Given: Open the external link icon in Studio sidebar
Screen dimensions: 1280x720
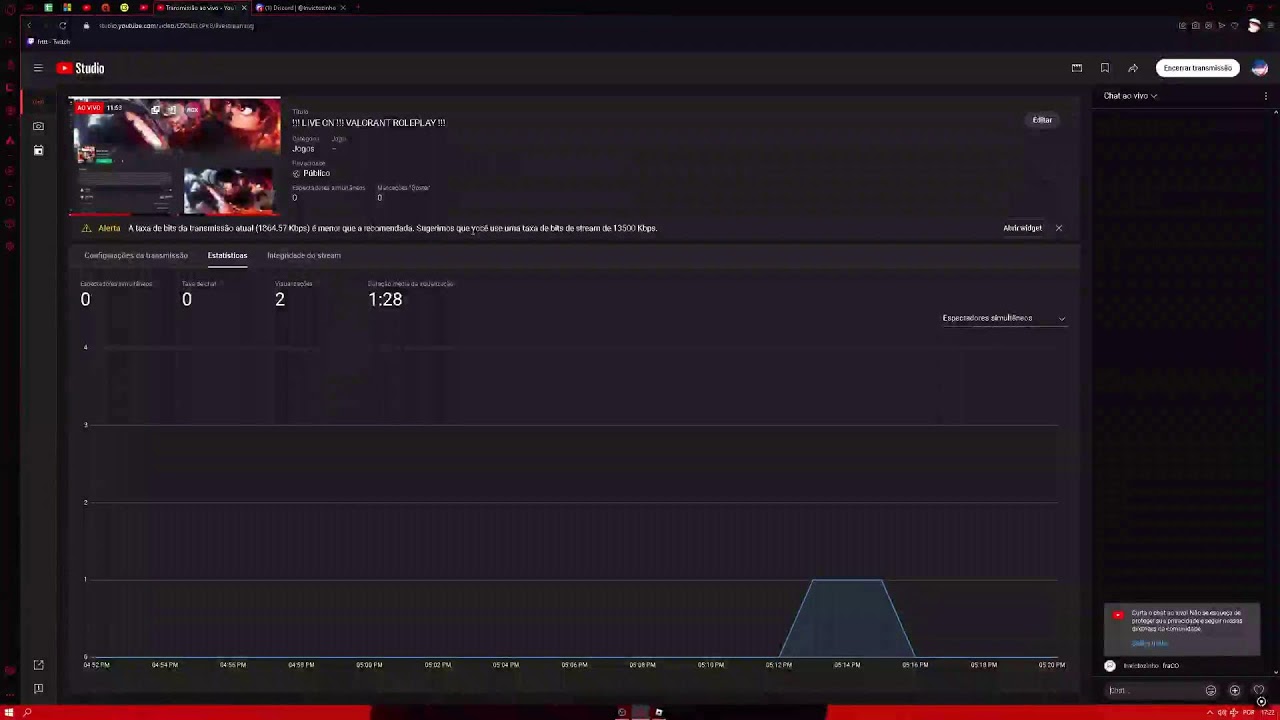Looking at the screenshot, I should [38, 665].
